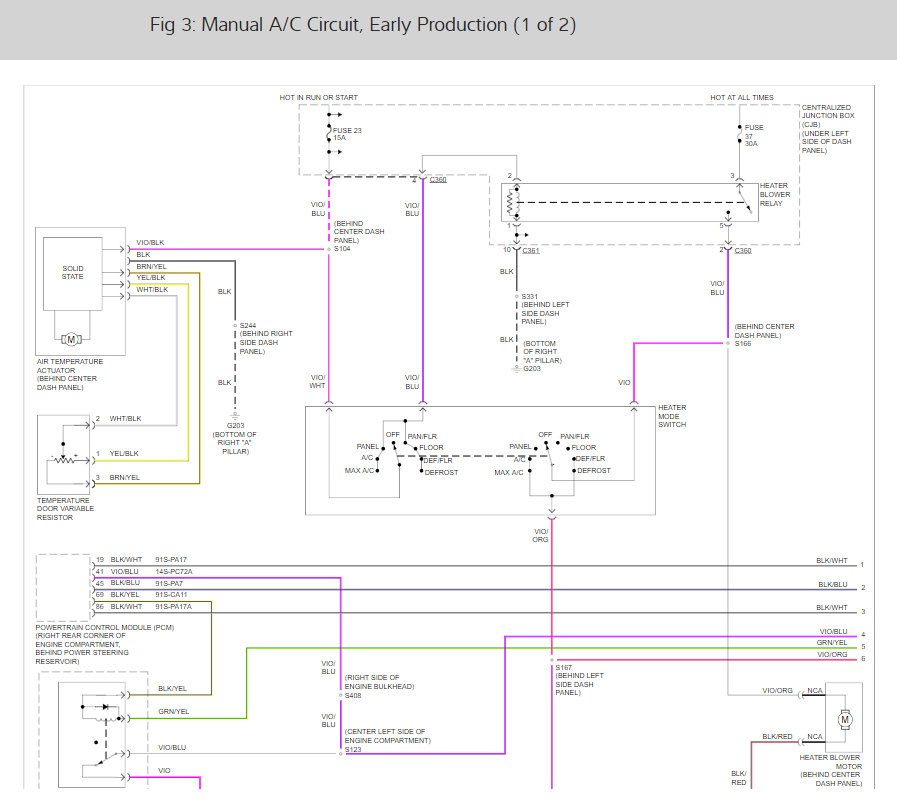Select the 'FUSE 37 30A' label
The height and width of the screenshot is (808, 897).
click(753, 136)
